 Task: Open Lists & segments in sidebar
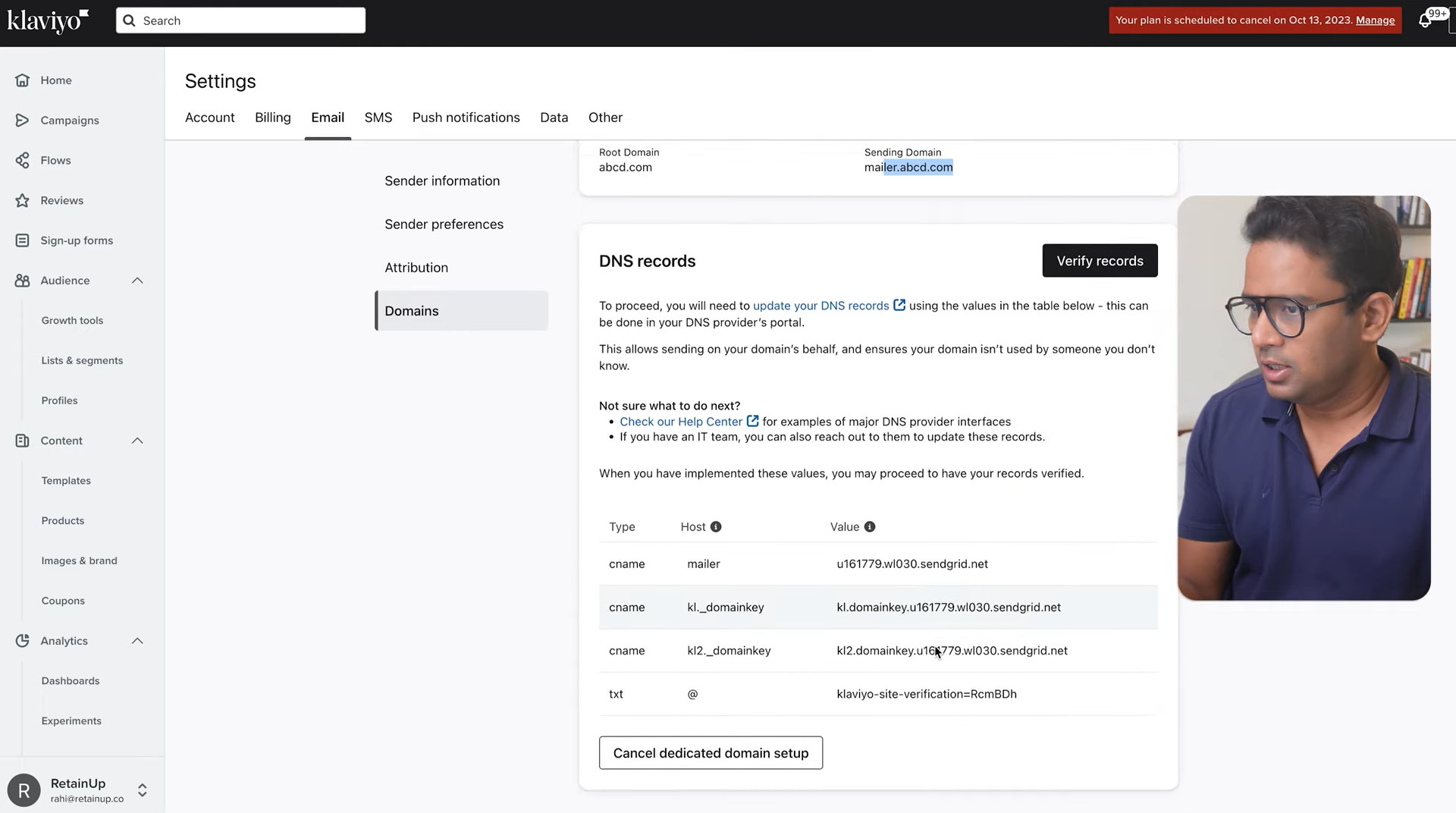[x=82, y=361]
